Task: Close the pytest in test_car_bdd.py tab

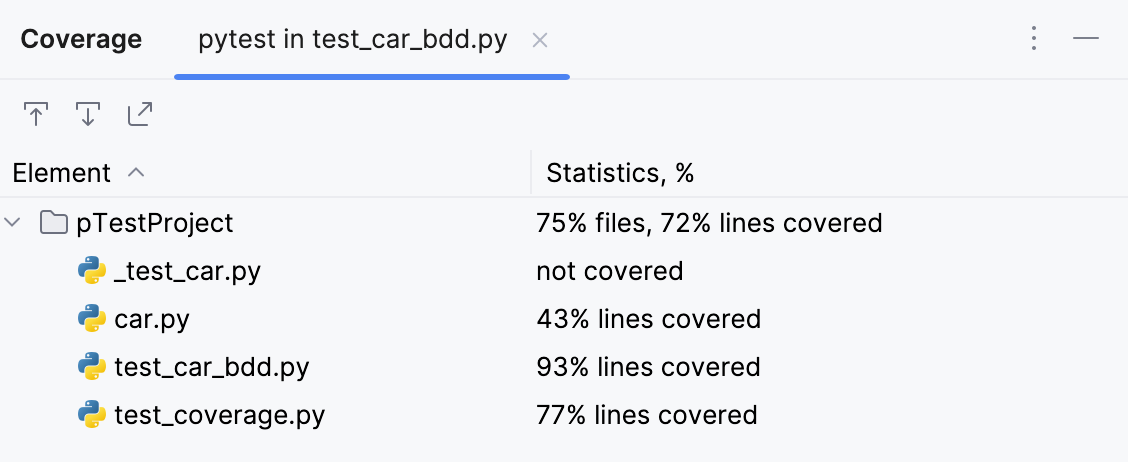Action: pyautogui.click(x=540, y=40)
